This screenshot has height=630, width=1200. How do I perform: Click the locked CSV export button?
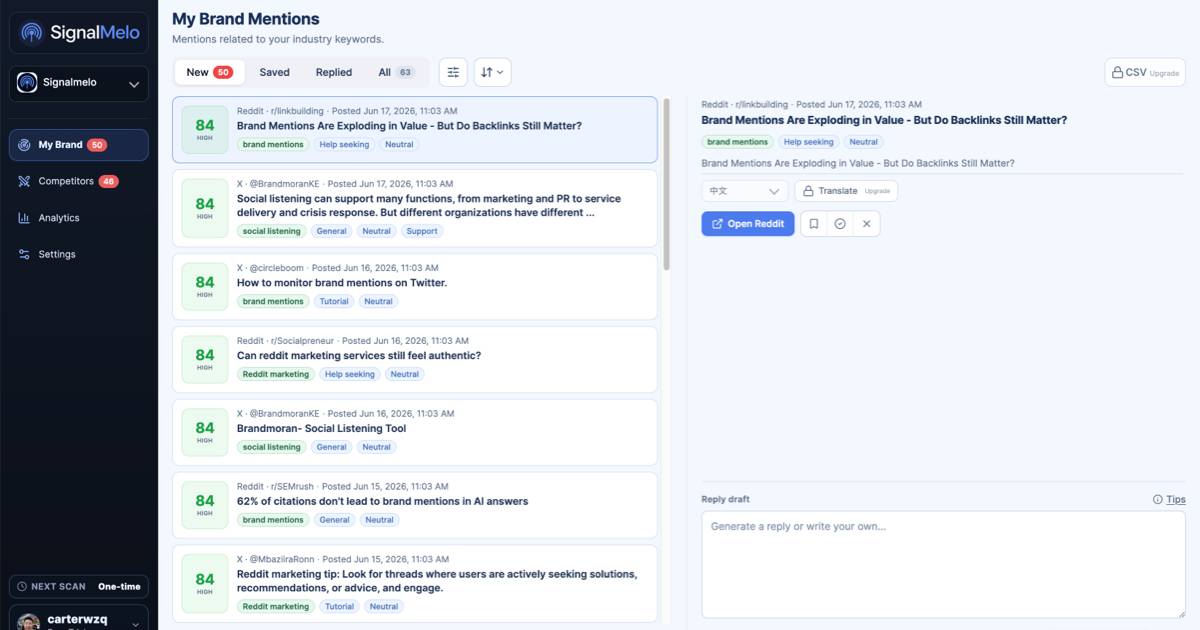(1146, 73)
